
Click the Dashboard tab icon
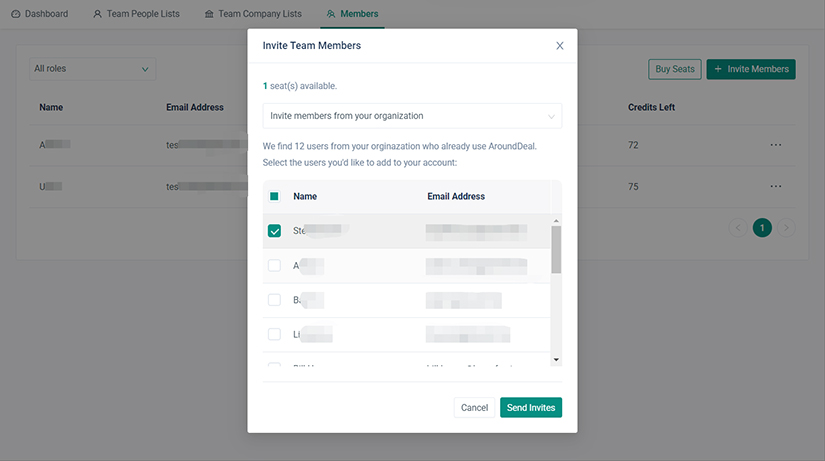click(x=16, y=14)
